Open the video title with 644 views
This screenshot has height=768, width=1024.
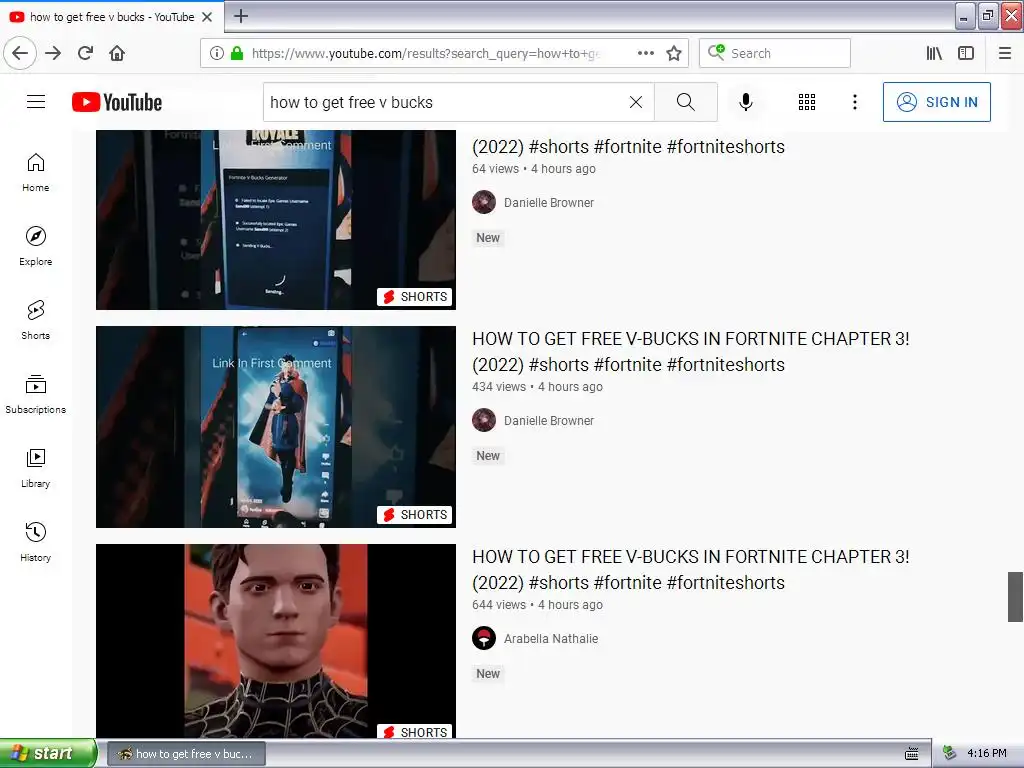tap(690, 569)
